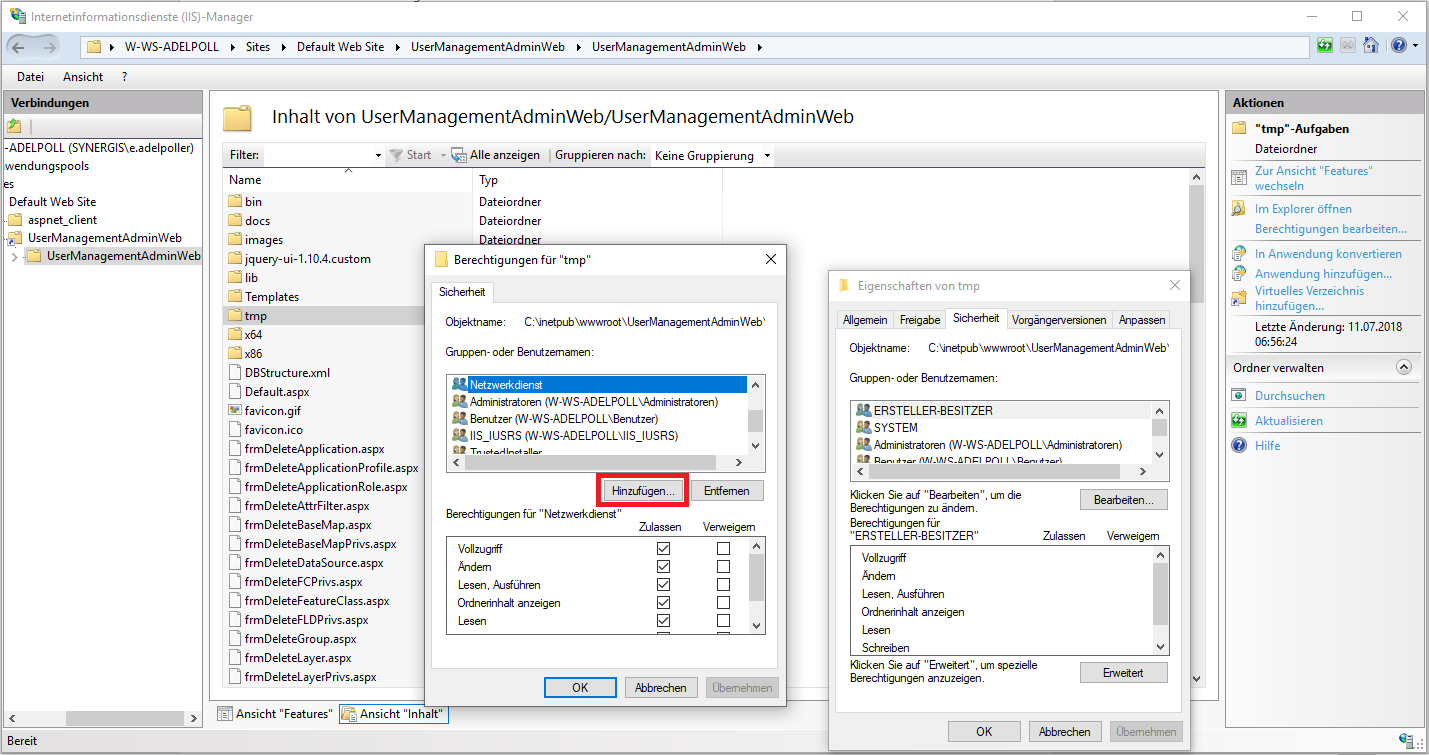This screenshot has height=755, width=1429.
Task: Click the 'Alle anzeigen' filter icon
Action: click(458, 154)
